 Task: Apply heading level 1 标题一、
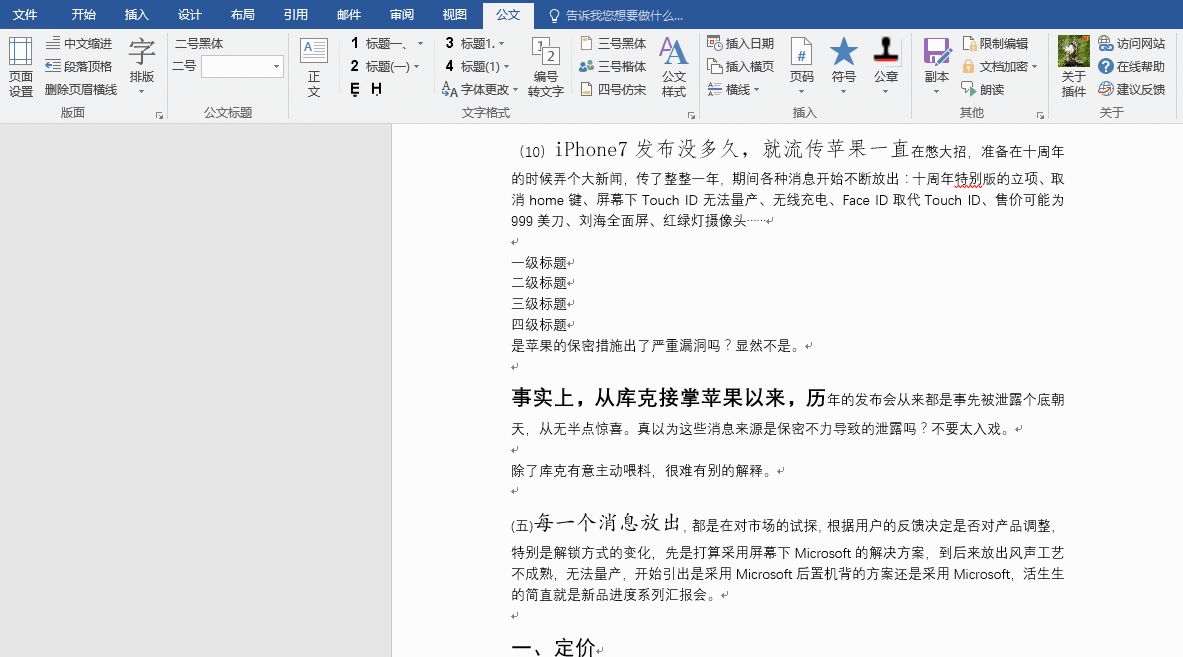pyautogui.click(x=377, y=44)
